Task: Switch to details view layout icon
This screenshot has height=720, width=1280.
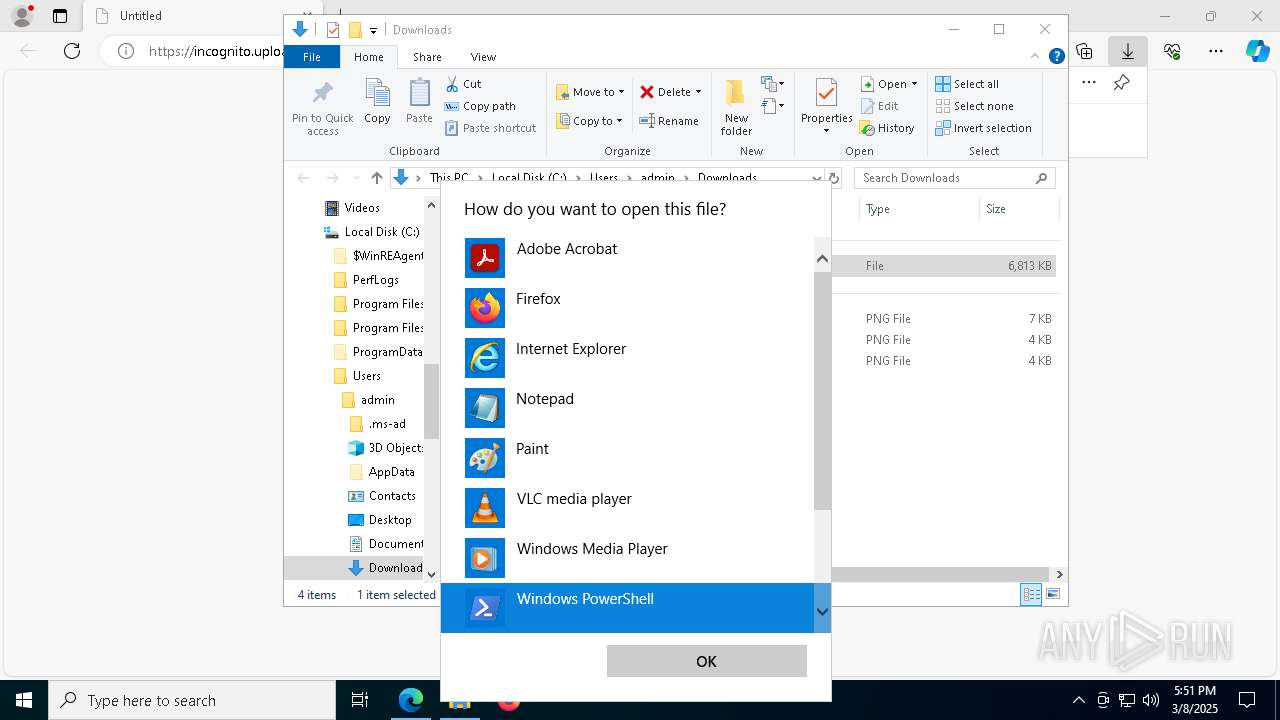Action: [1031, 595]
